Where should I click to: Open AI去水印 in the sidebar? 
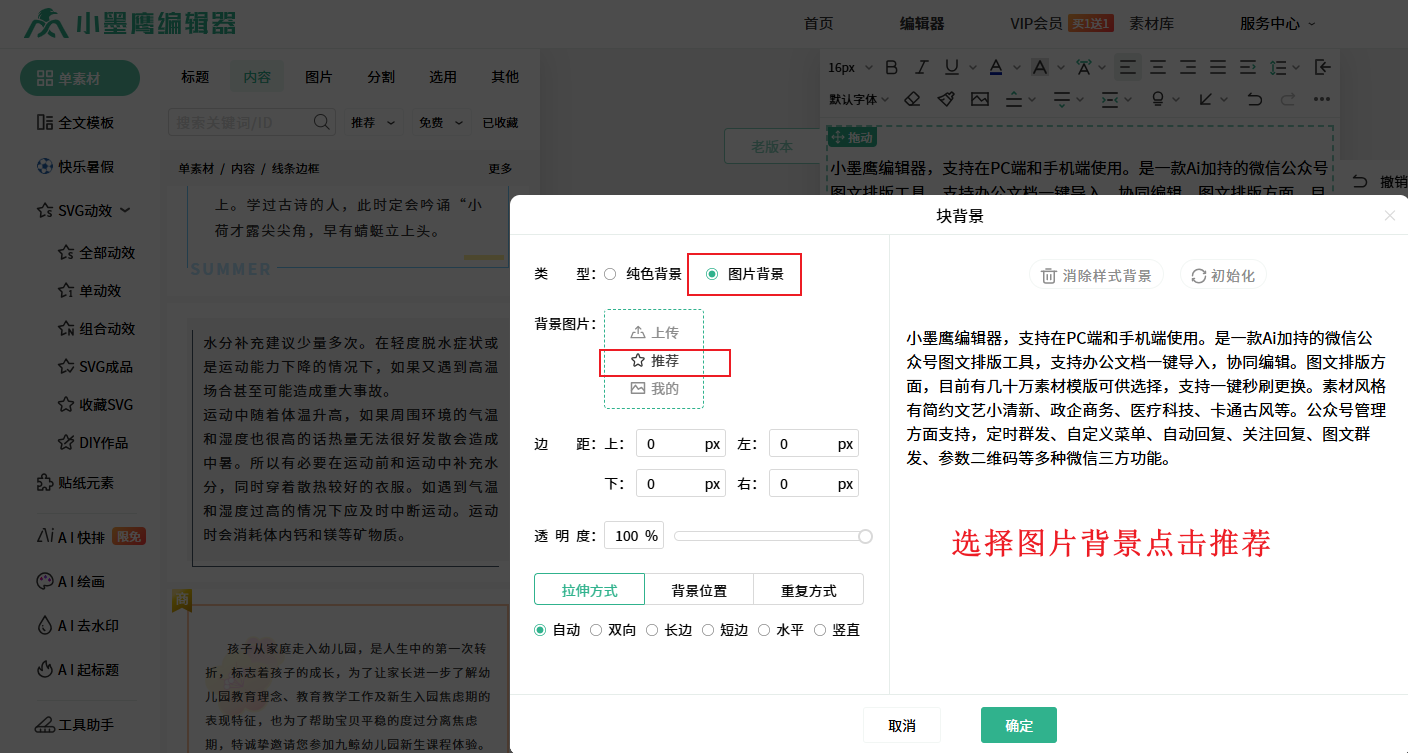[77, 626]
